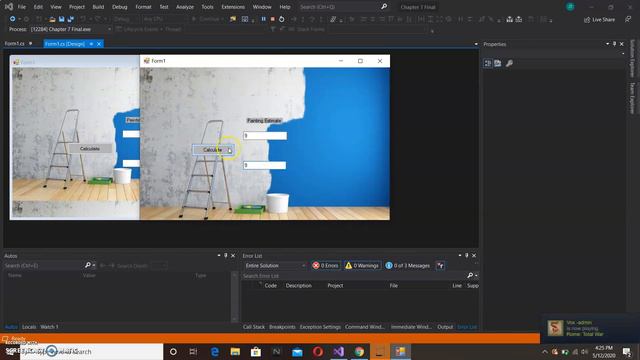Click the lower text box in running Form1

[264, 165]
